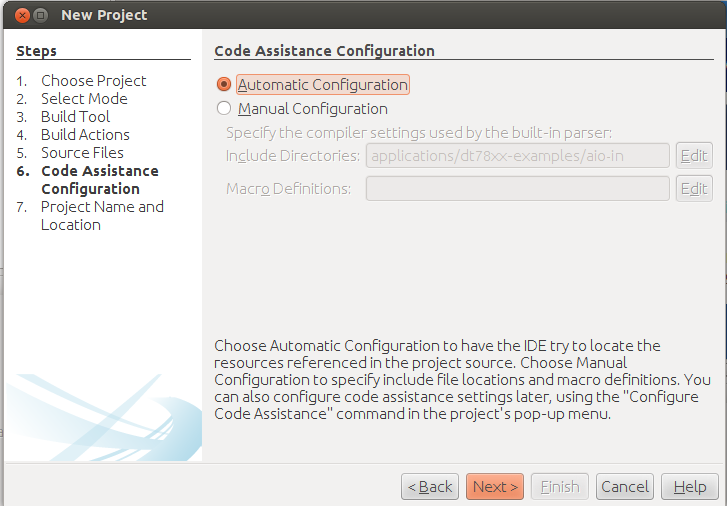Click the minimize button in the title bar
Image resolution: width=727 pixels, height=506 pixels.
pos(40,15)
